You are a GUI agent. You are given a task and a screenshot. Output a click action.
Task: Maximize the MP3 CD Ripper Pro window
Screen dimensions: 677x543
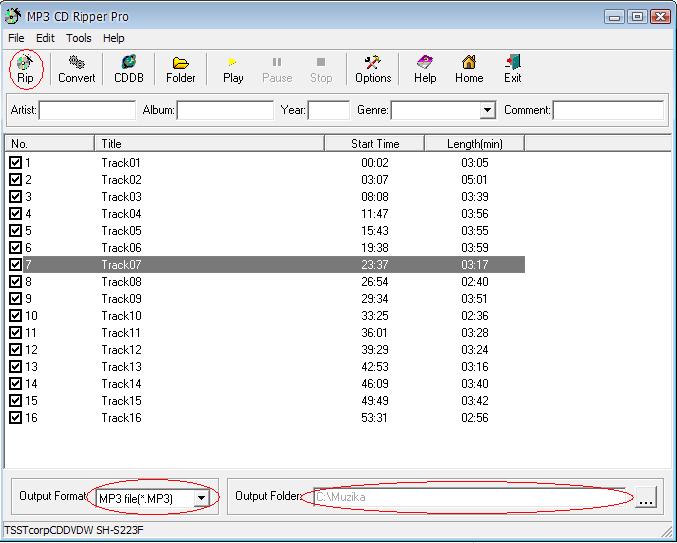click(637, 17)
